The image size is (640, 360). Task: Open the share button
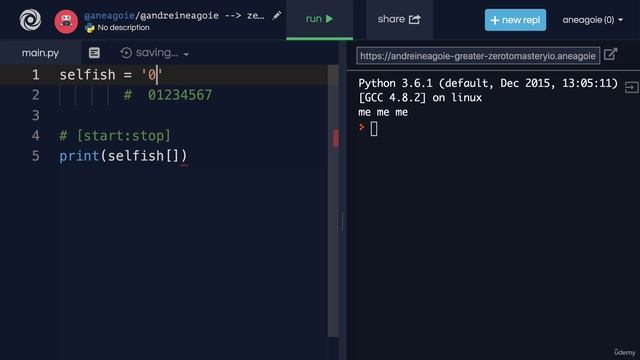pyautogui.click(x=399, y=19)
